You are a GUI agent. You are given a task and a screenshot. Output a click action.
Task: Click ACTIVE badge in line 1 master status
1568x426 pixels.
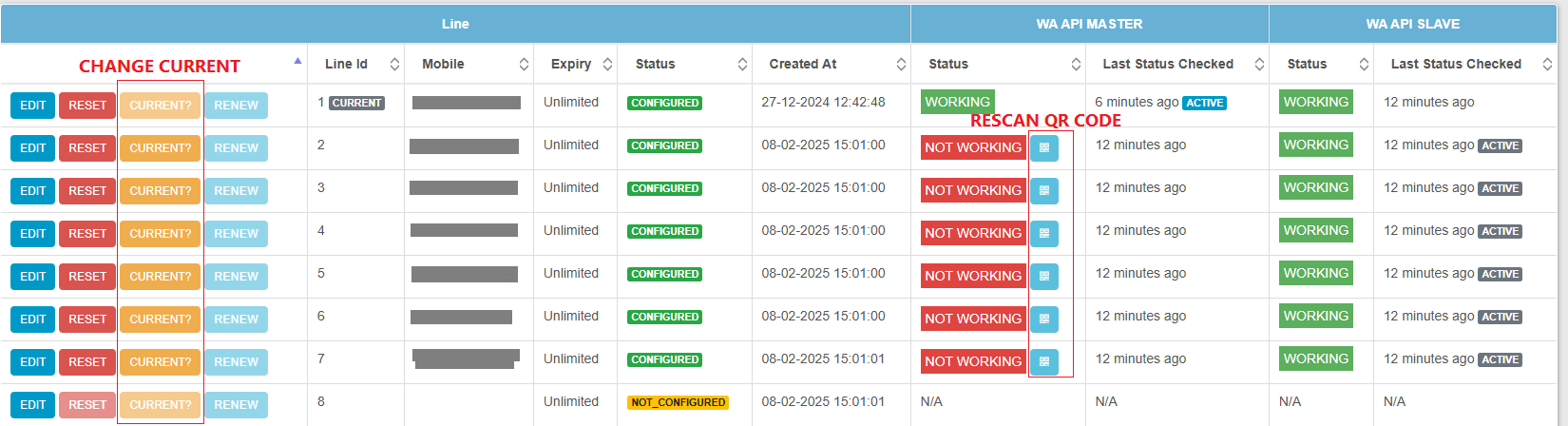click(x=1204, y=103)
